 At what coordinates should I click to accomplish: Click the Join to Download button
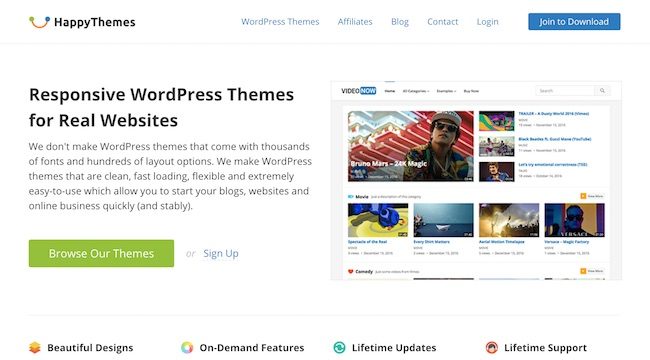(x=574, y=22)
